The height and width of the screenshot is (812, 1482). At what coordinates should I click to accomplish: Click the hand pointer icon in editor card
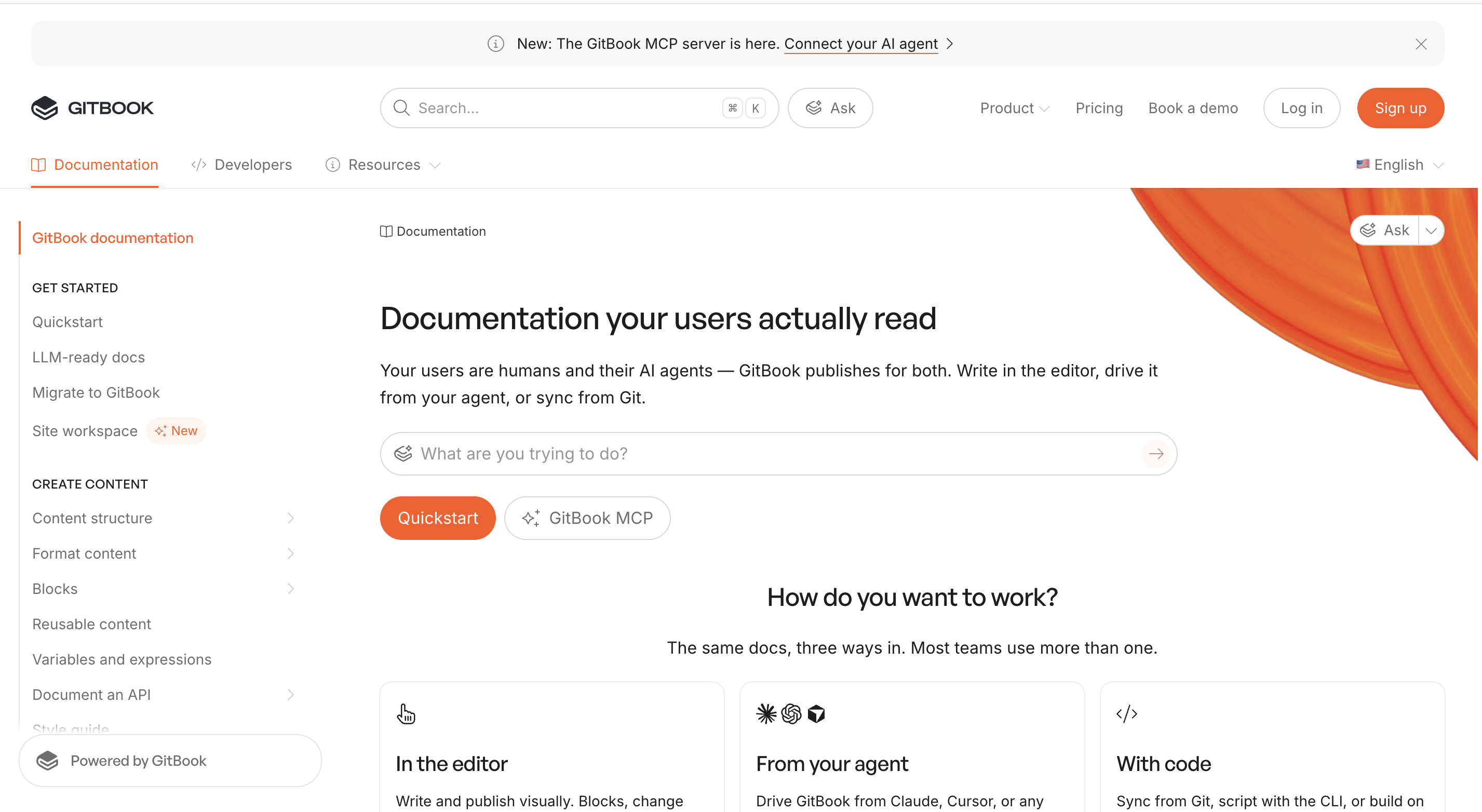click(406, 714)
